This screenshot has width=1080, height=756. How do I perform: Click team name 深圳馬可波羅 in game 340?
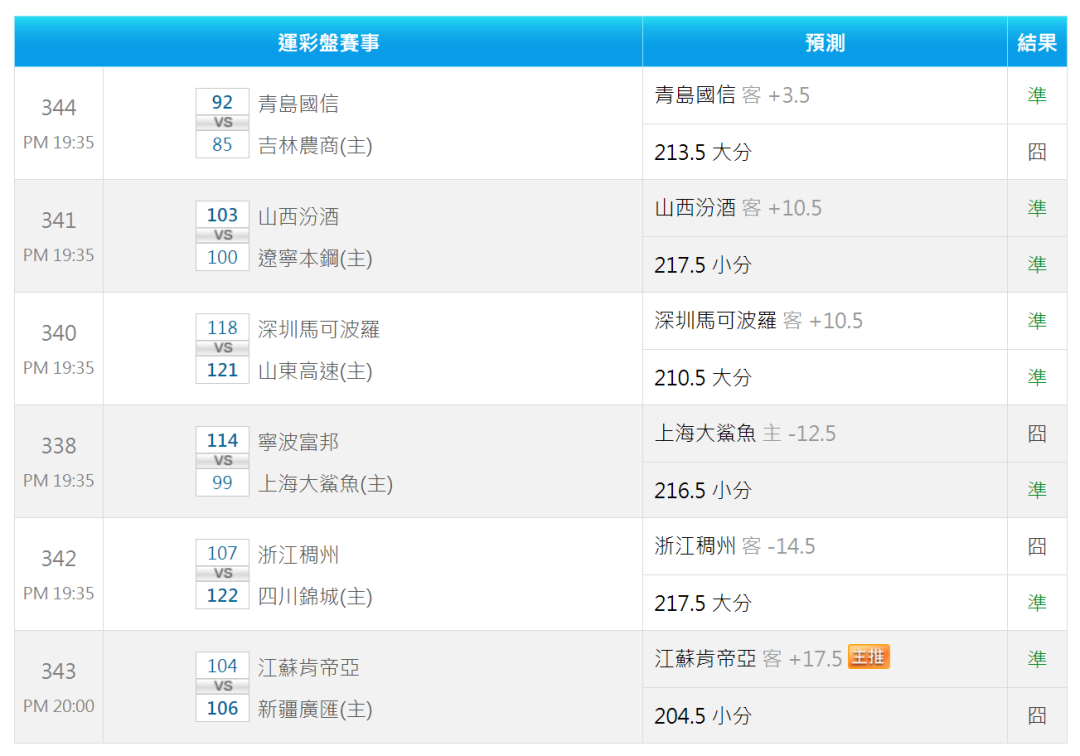[x=319, y=329]
